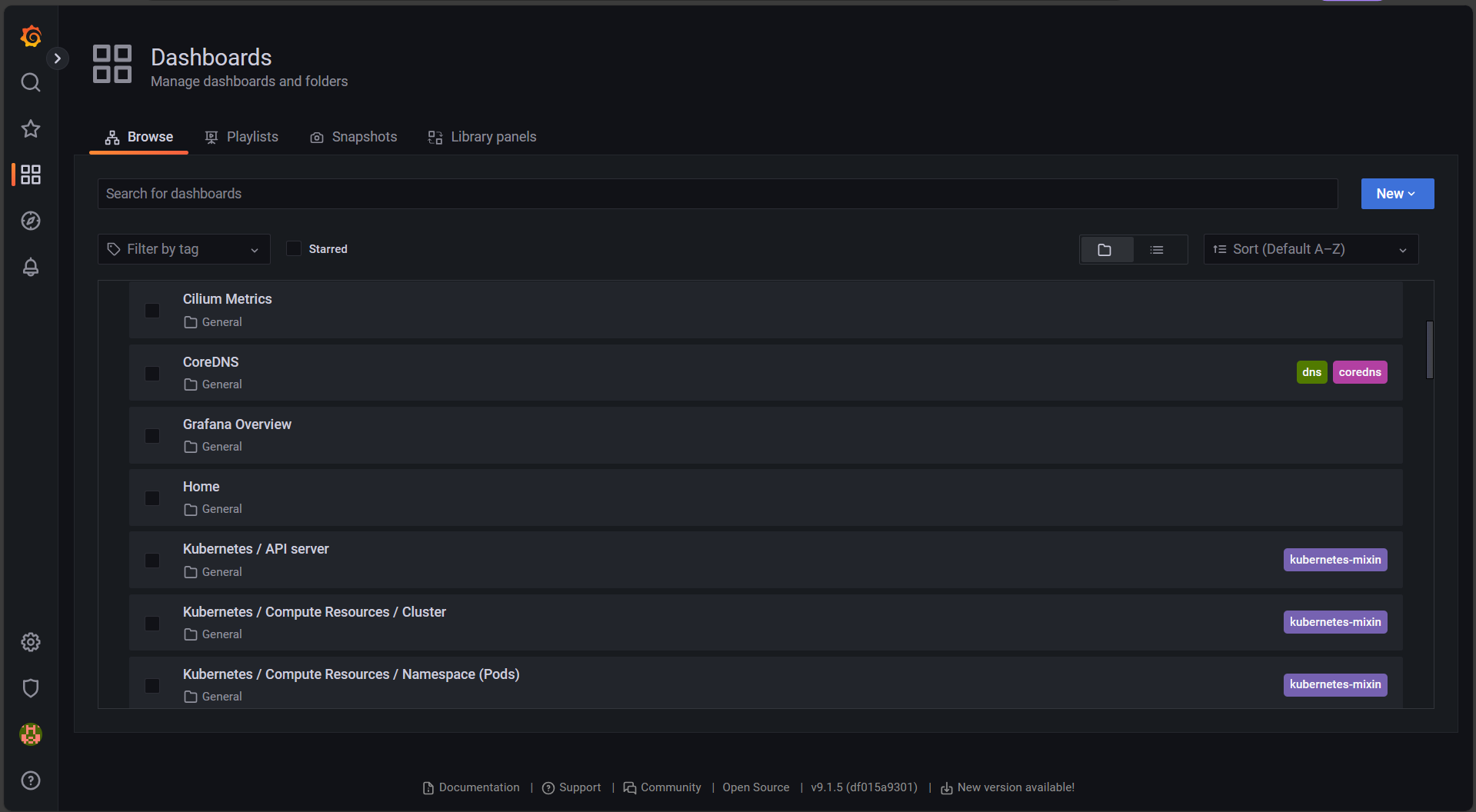1476x812 pixels.
Task: Open the Starred dashboards sidebar icon
Action: pyautogui.click(x=31, y=128)
